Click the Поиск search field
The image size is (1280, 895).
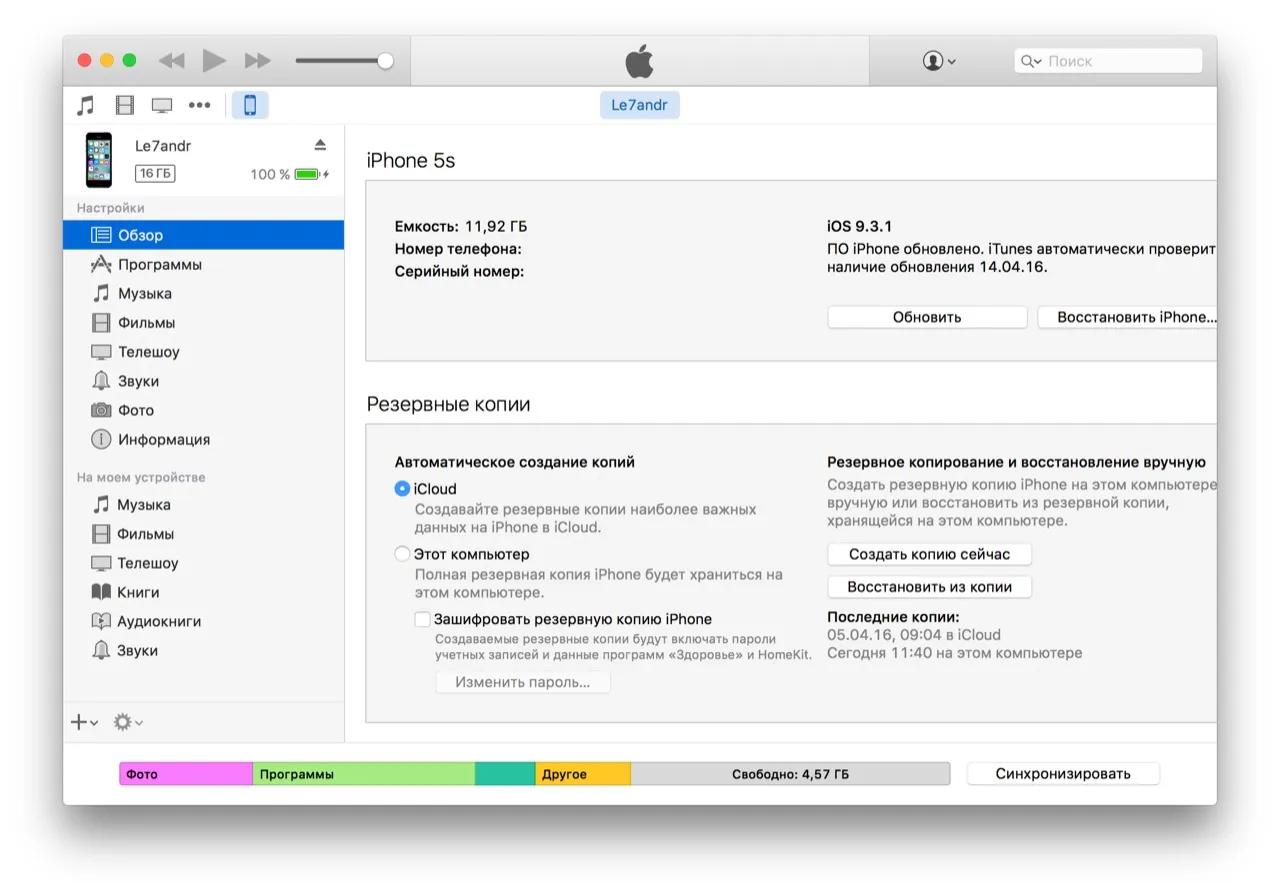[1108, 61]
